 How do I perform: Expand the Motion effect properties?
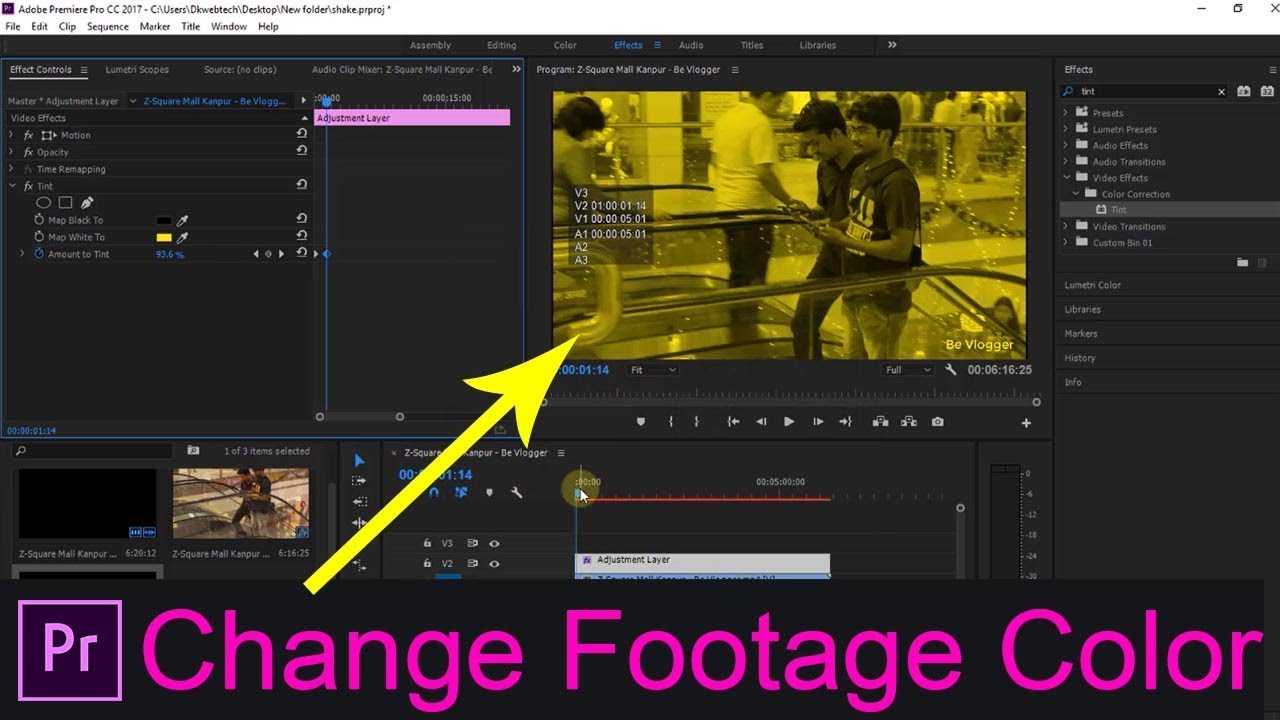click(x=11, y=135)
